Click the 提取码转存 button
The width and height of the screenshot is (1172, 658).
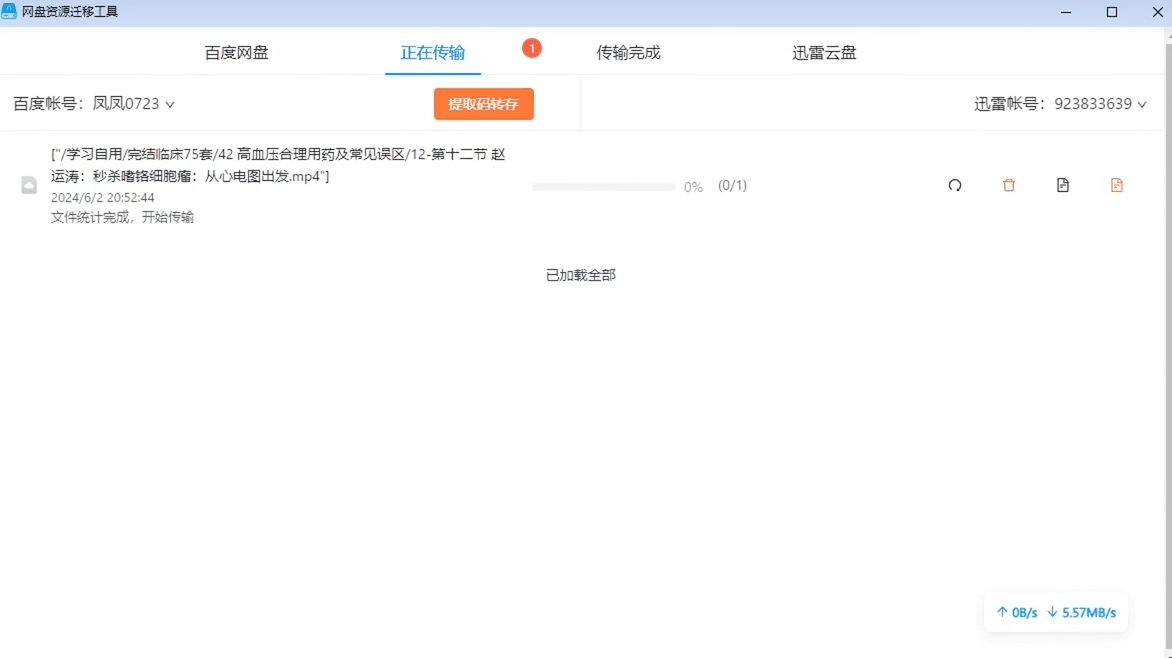483,103
